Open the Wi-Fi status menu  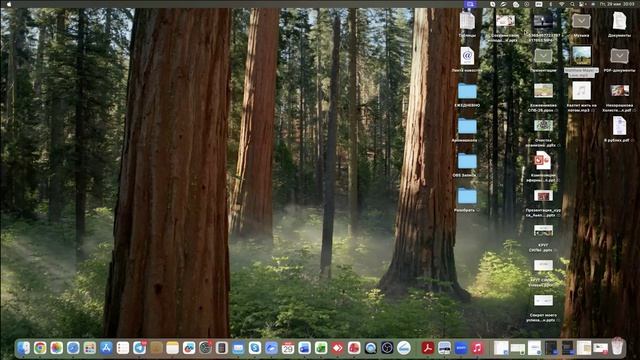click(x=562, y=4)
